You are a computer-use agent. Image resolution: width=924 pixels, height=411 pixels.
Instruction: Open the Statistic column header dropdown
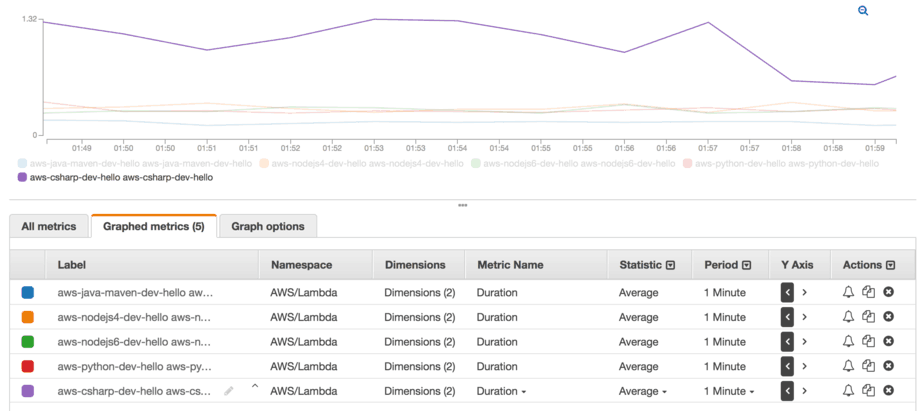[x=670, y=265]
